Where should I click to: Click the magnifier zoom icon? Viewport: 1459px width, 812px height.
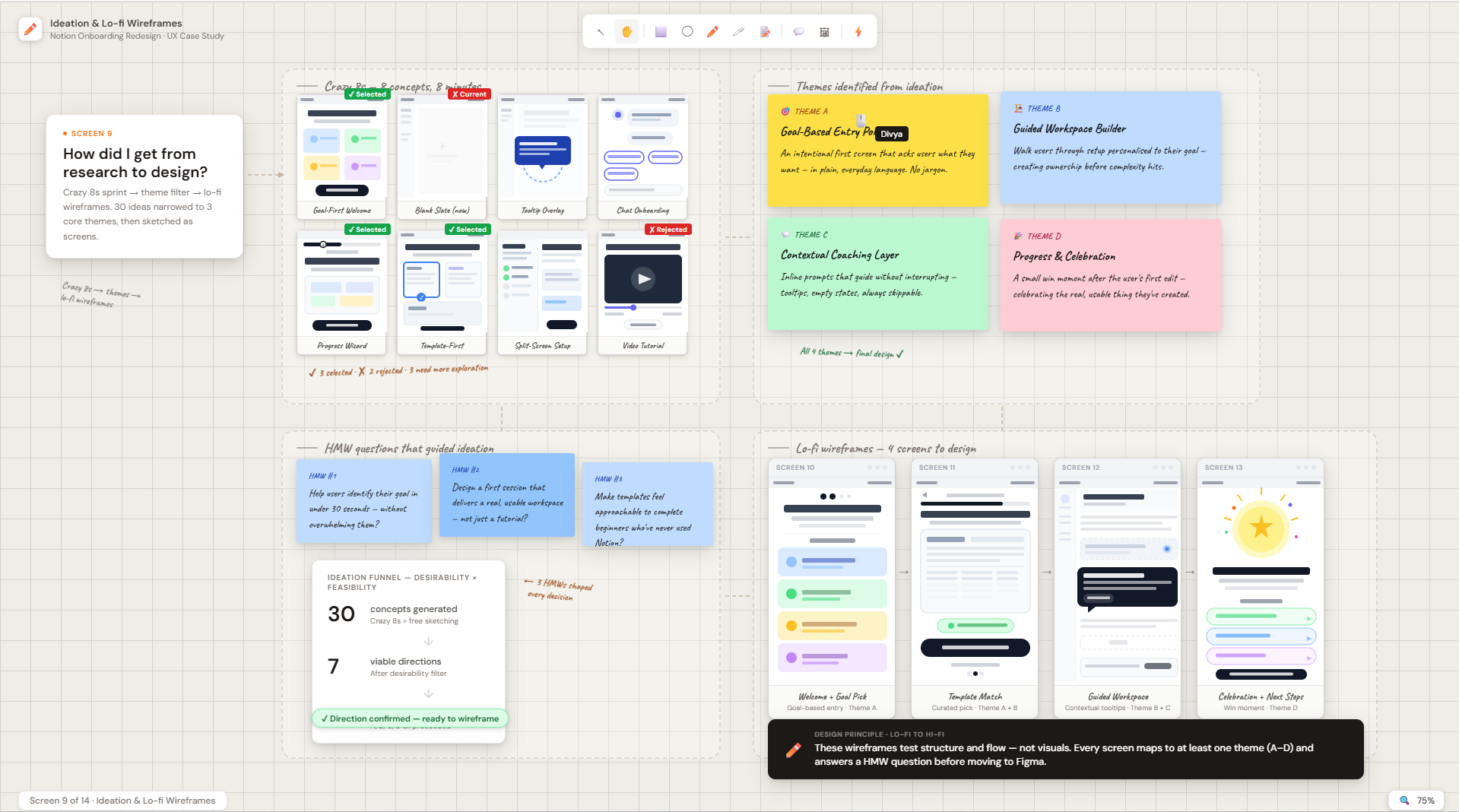(1404, 801)
